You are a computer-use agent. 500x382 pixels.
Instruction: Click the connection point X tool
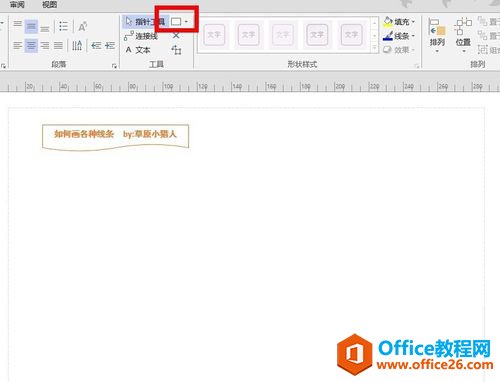point(176,35)
